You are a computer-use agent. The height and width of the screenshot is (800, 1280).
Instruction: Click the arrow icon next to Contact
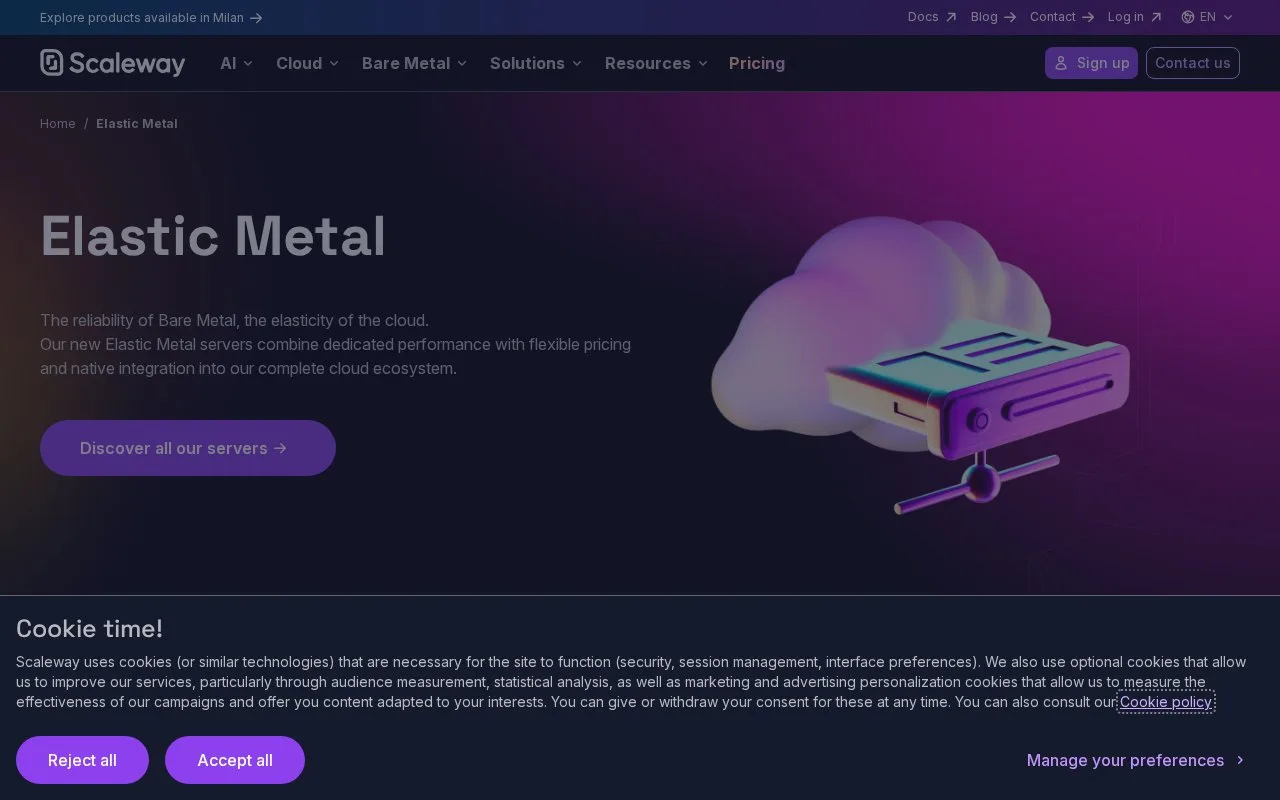(1088, 17)
